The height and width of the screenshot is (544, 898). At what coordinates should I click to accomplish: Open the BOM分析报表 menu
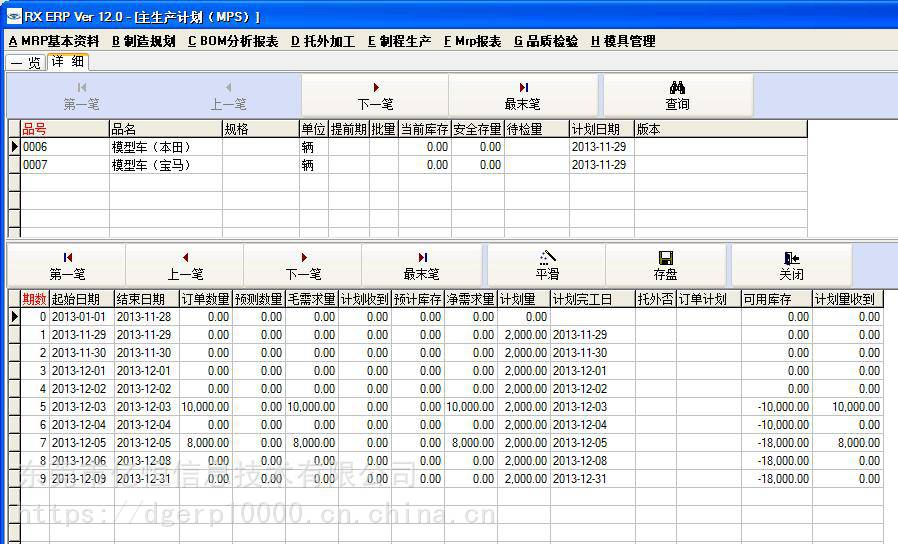[x=233, y=41]
